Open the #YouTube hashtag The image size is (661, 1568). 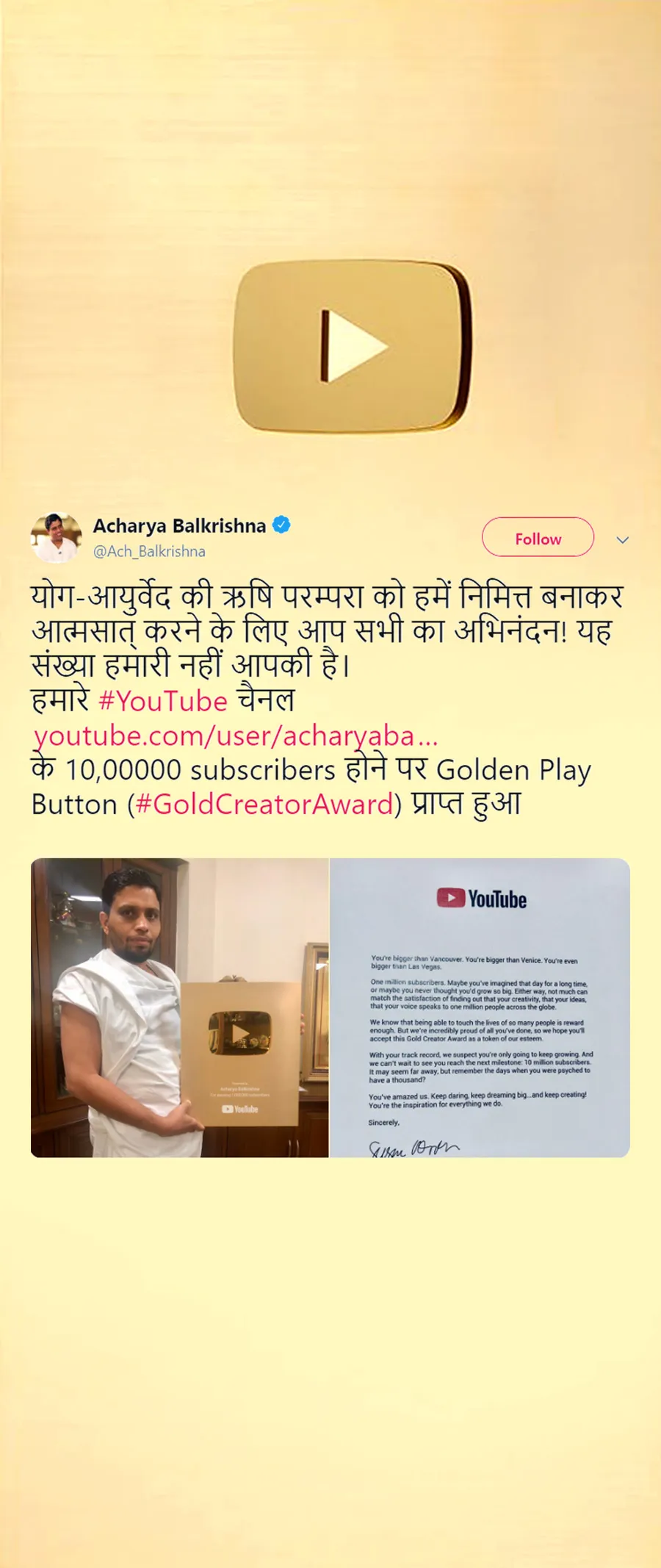point(163,701)
